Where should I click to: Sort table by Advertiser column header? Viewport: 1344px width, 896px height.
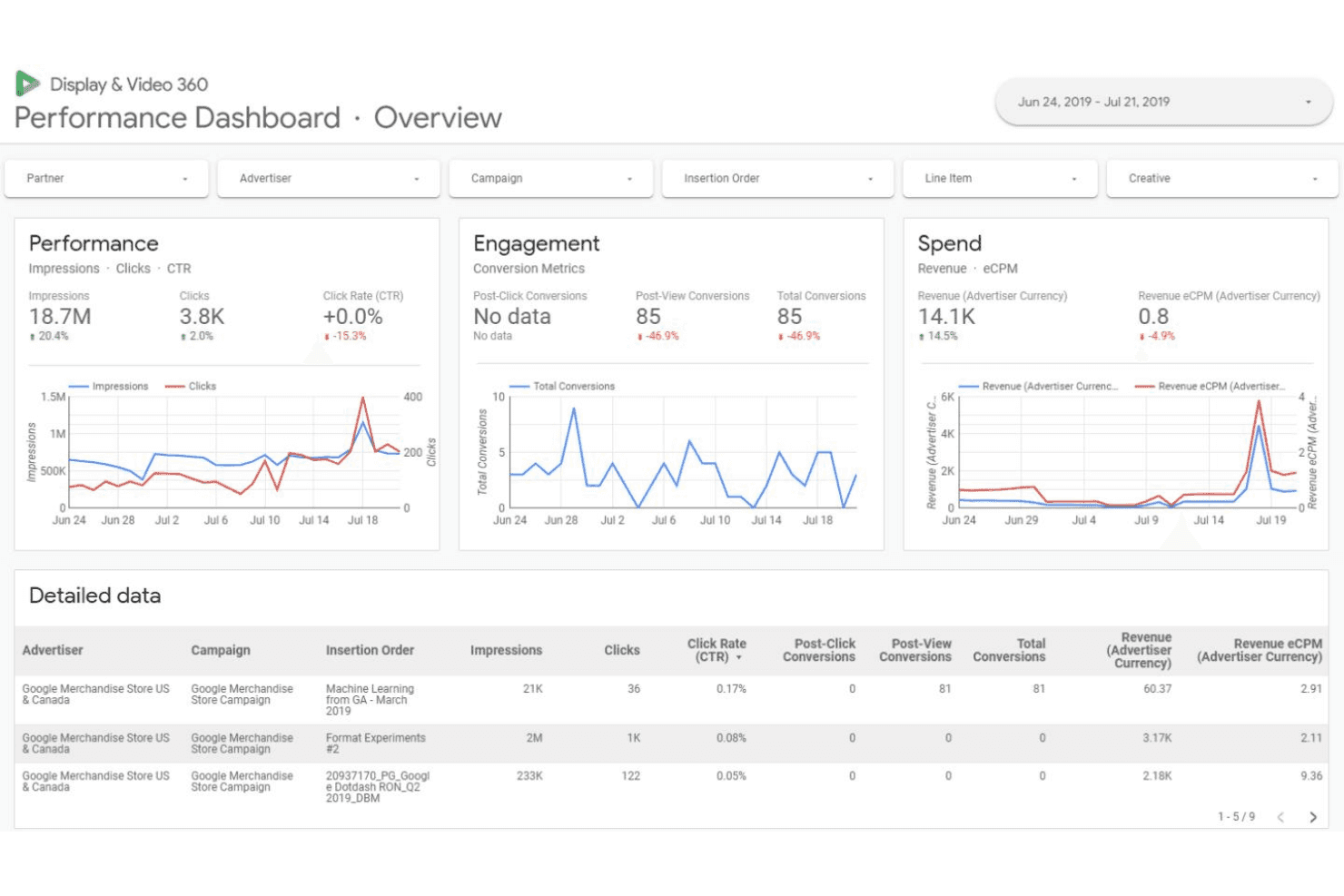click(x=53, y=650)
